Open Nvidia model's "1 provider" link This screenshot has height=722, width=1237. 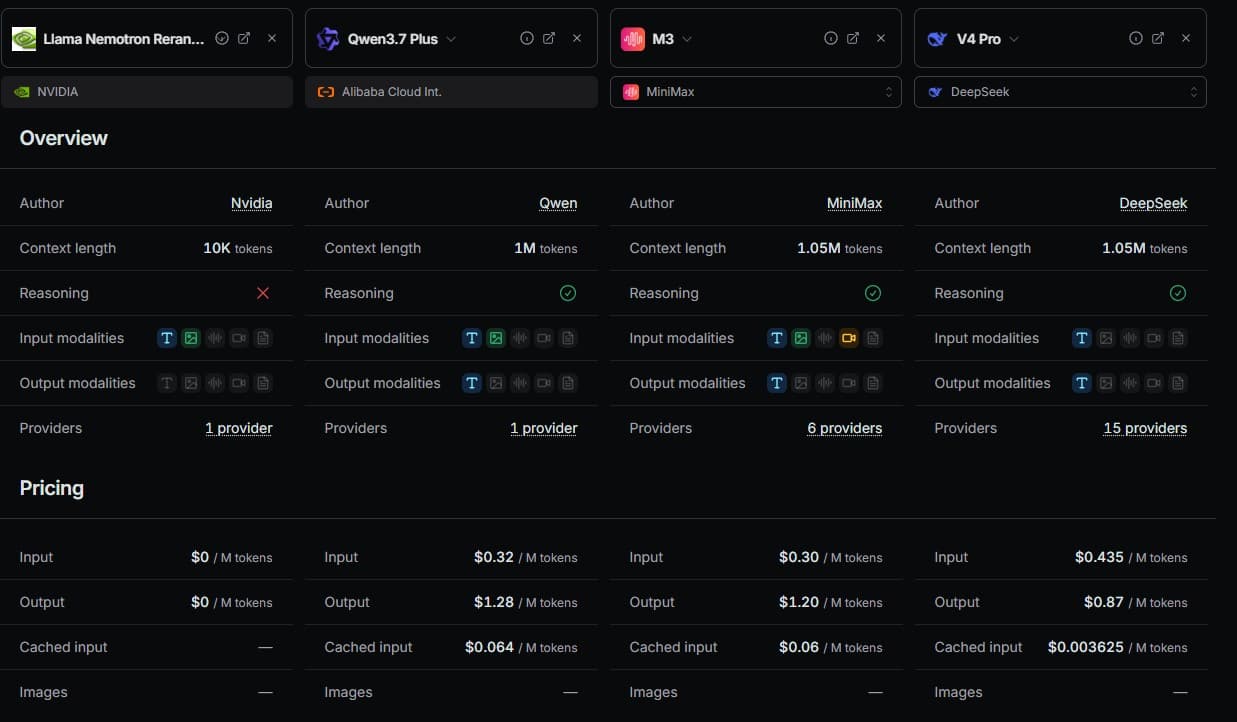[239, 428]
